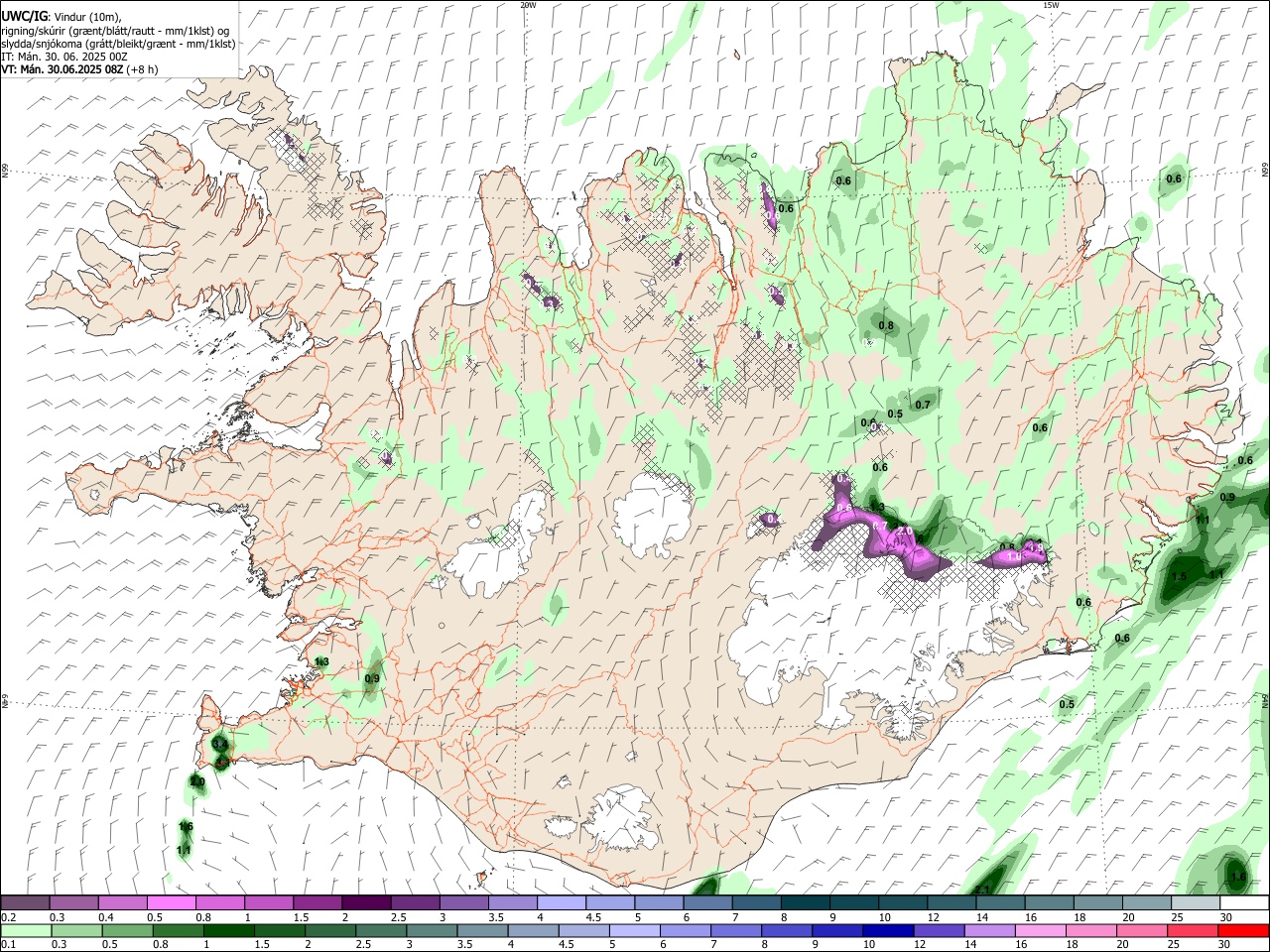Pick the upper legend swatch between 20 and 25

[x=1145, y=903]
